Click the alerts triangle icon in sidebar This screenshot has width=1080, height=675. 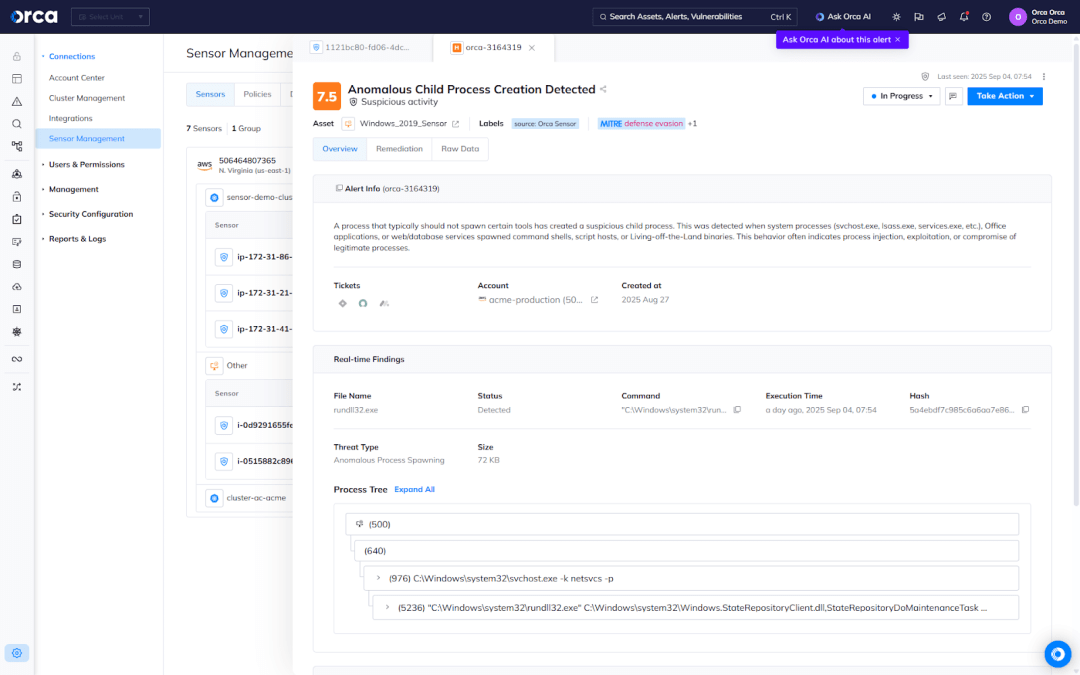pyautogui.click(x=17, y=101)
